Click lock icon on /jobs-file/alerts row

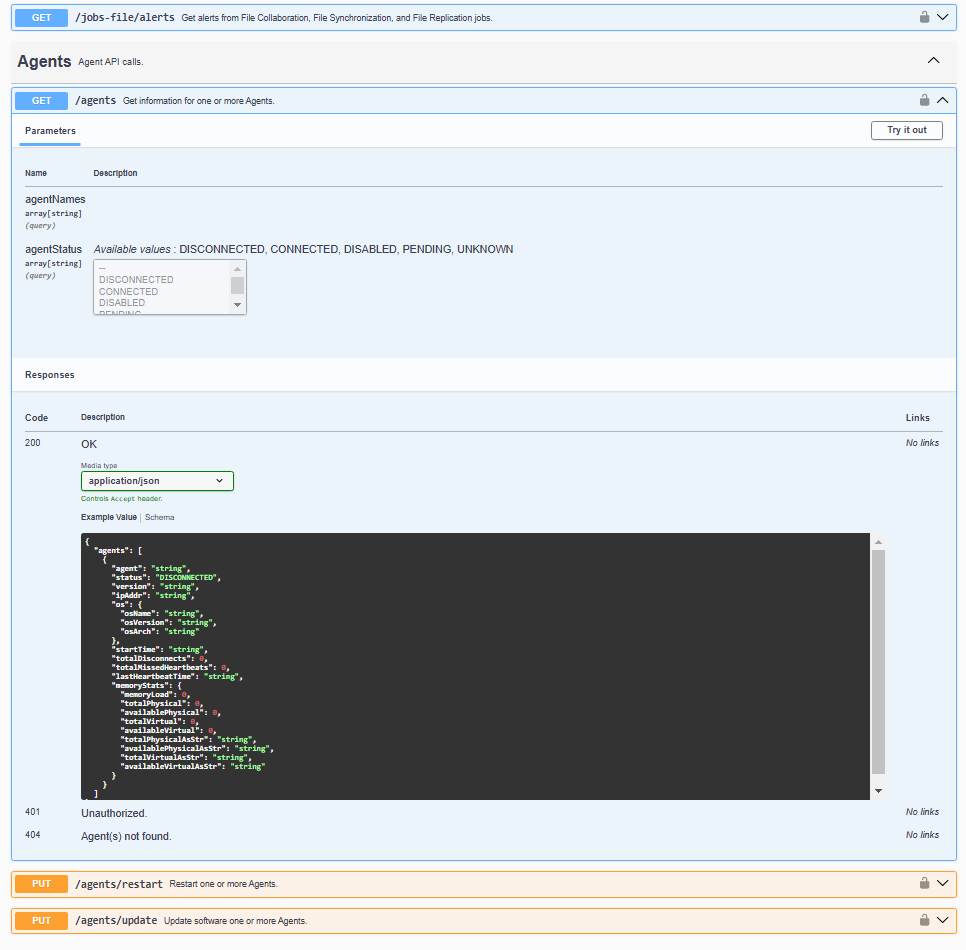(924, 17)
